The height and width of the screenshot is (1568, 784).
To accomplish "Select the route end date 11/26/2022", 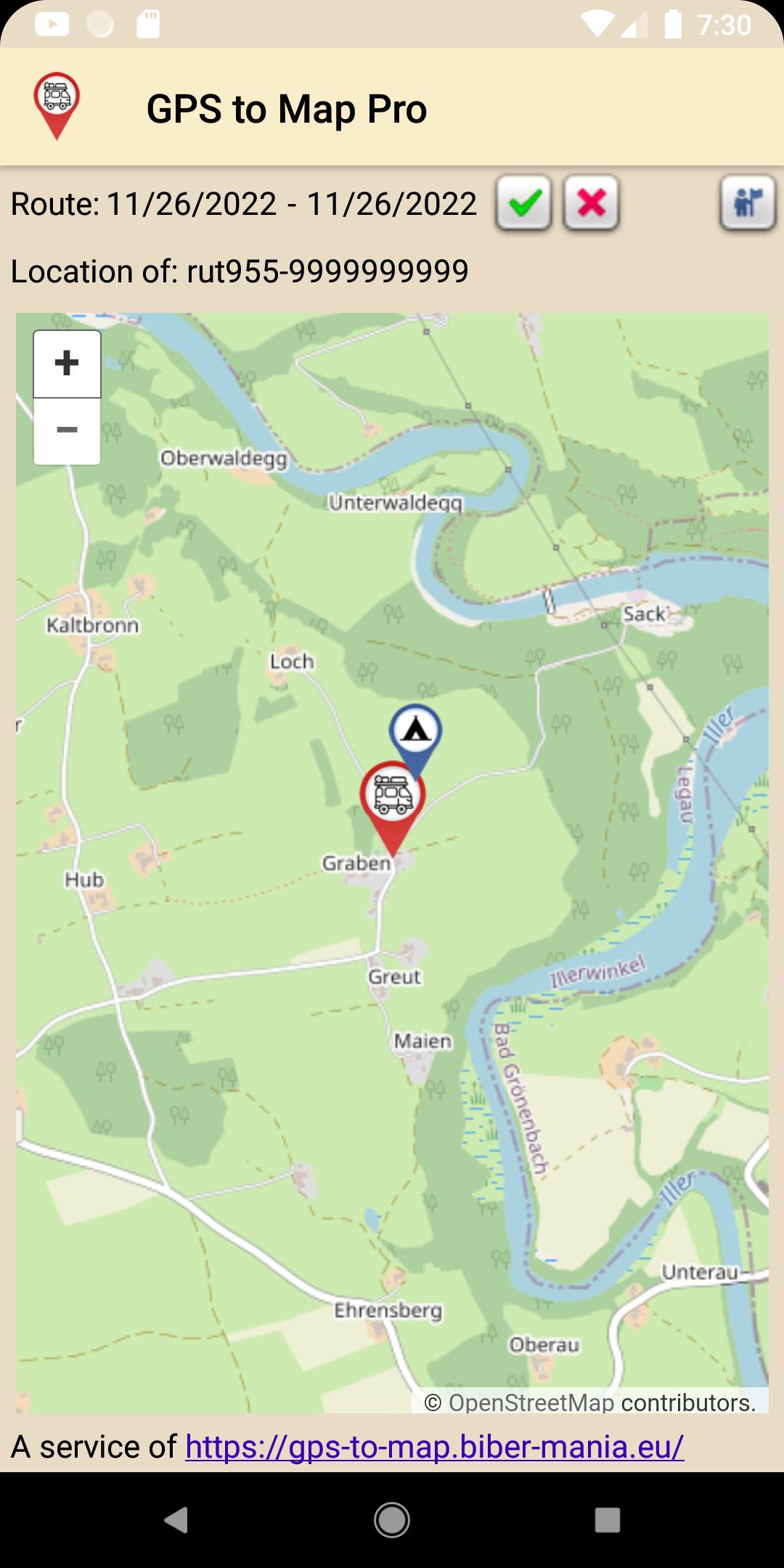I will tap(391, 204).
